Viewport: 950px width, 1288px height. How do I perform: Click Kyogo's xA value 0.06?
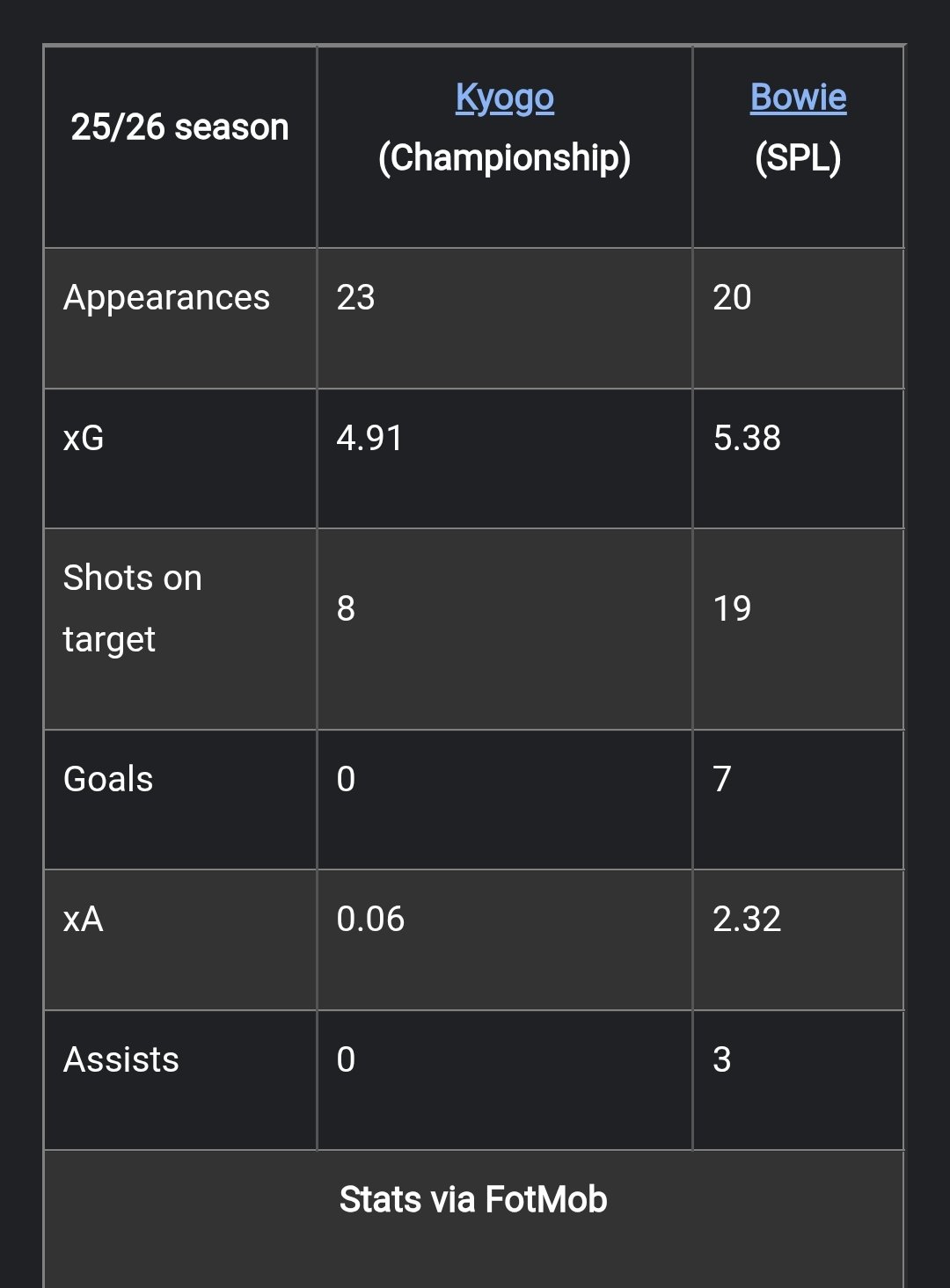pyautogui.click(x=370, y=920)
